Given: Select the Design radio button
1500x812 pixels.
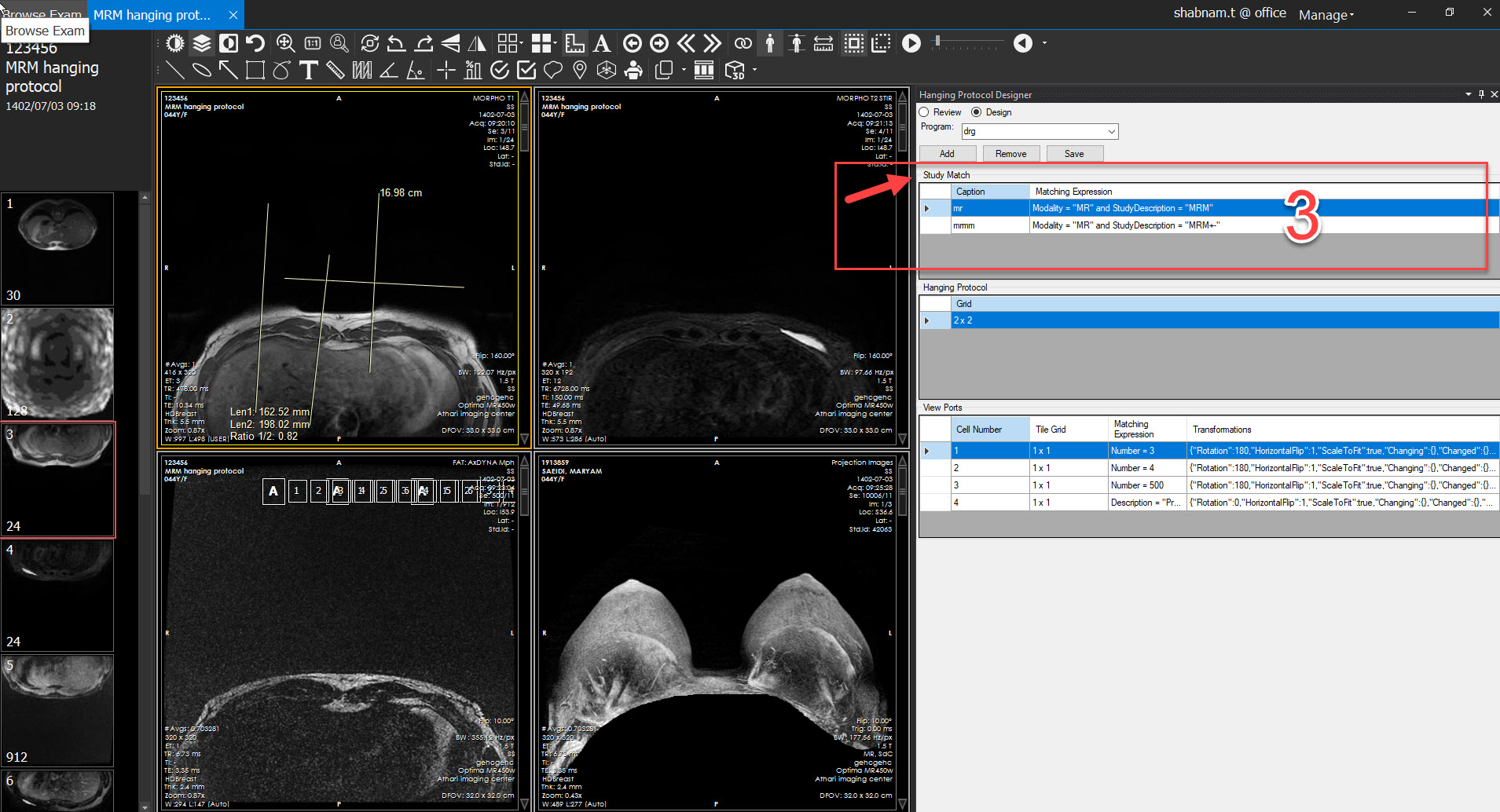Looking at the screenshot, I should tap(977, 112).
